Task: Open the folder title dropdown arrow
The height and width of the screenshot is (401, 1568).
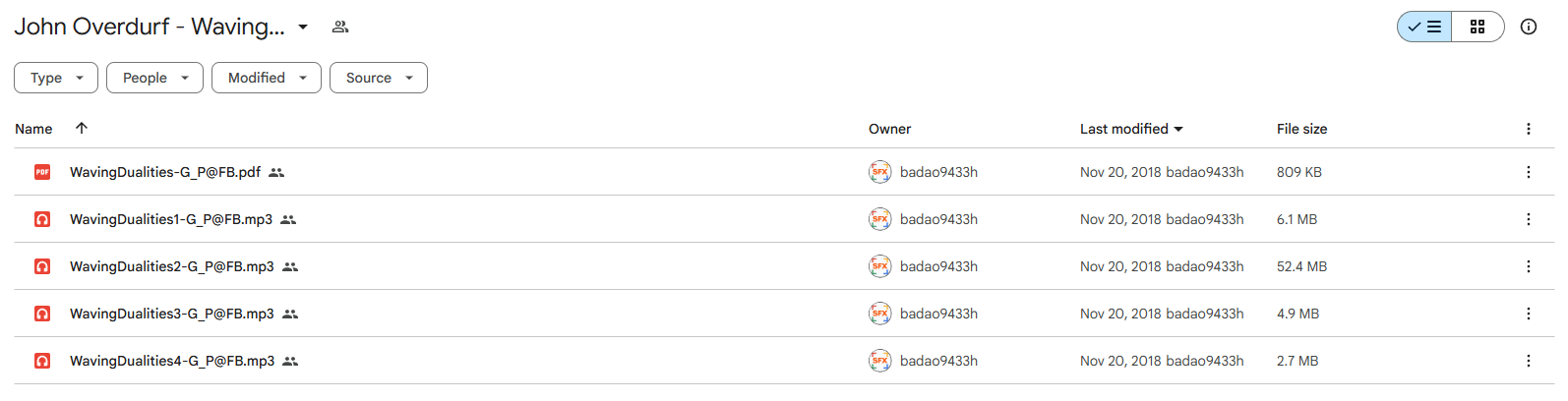Action: (x=303, y=27)
